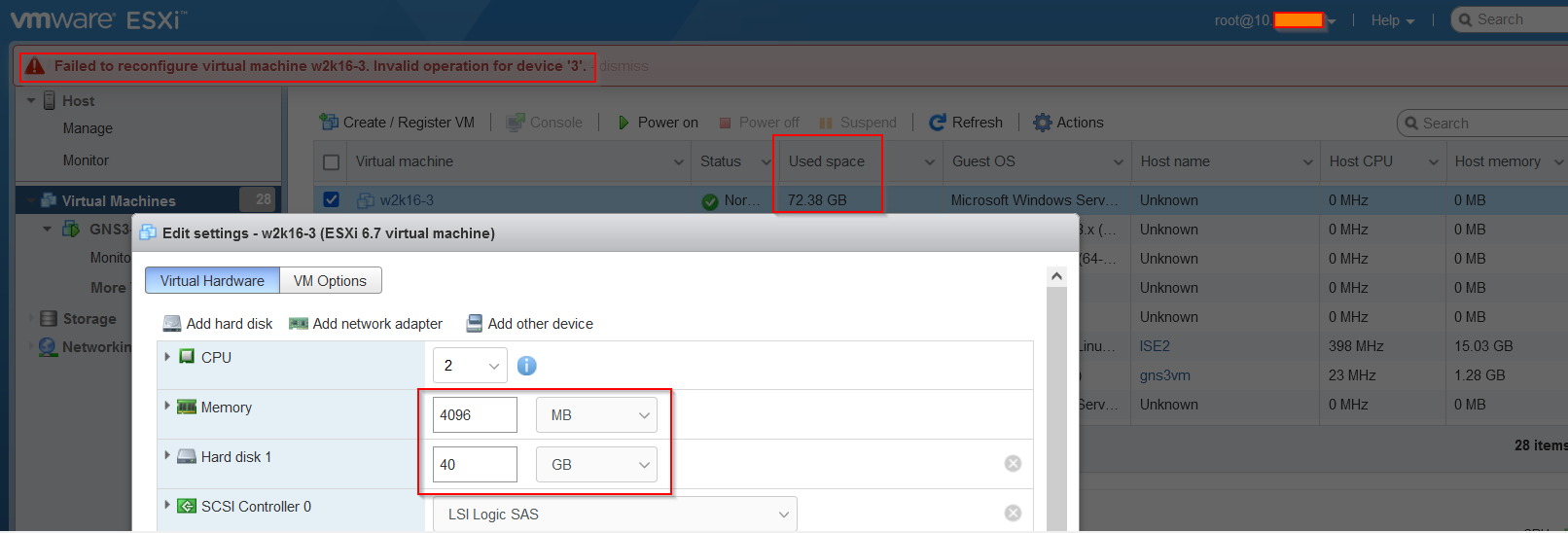Click the CPU info icon
The image size is (1568, 533).
click(526, 366)
